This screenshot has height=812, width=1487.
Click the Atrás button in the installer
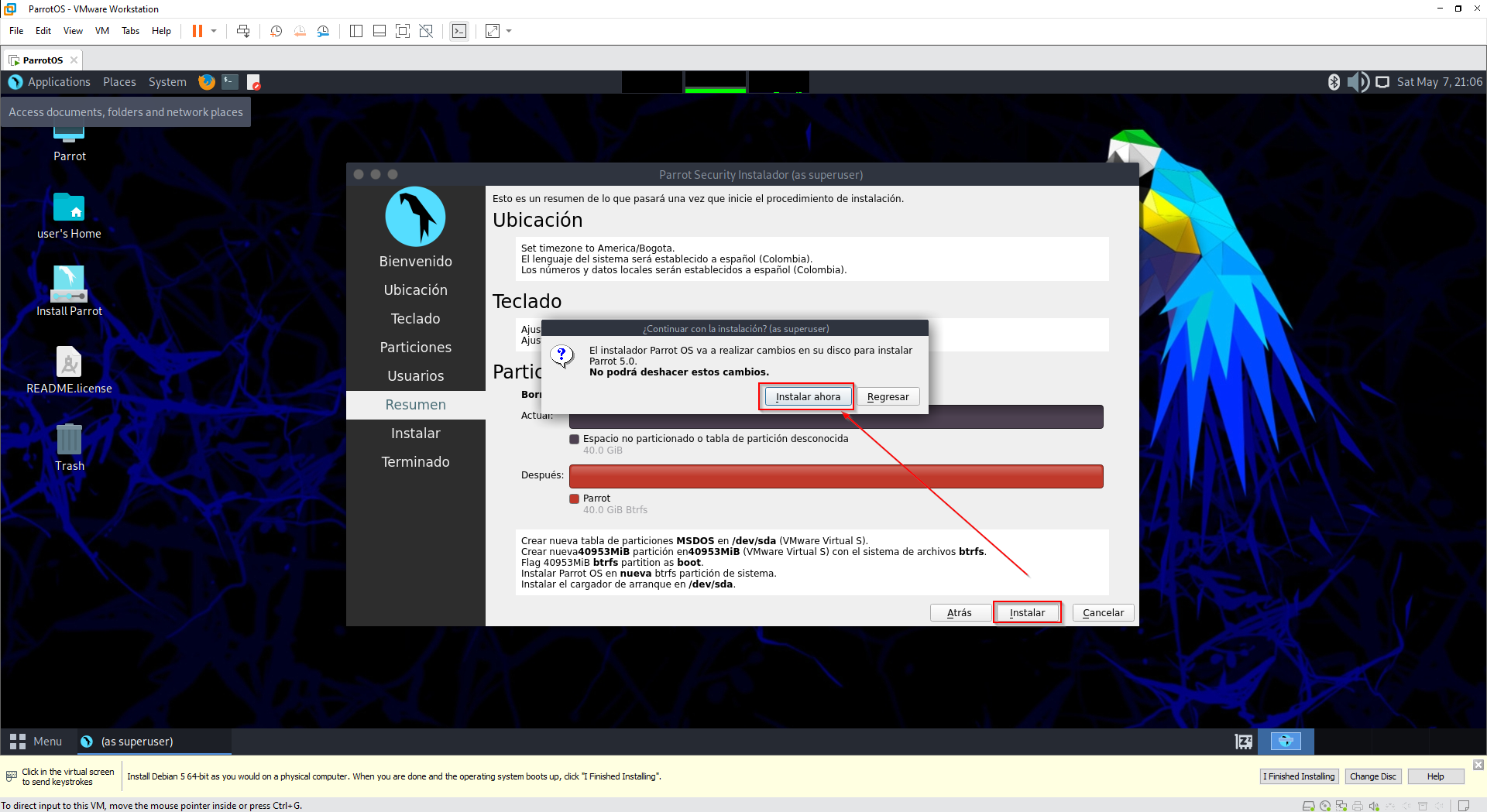pos(960,613)
